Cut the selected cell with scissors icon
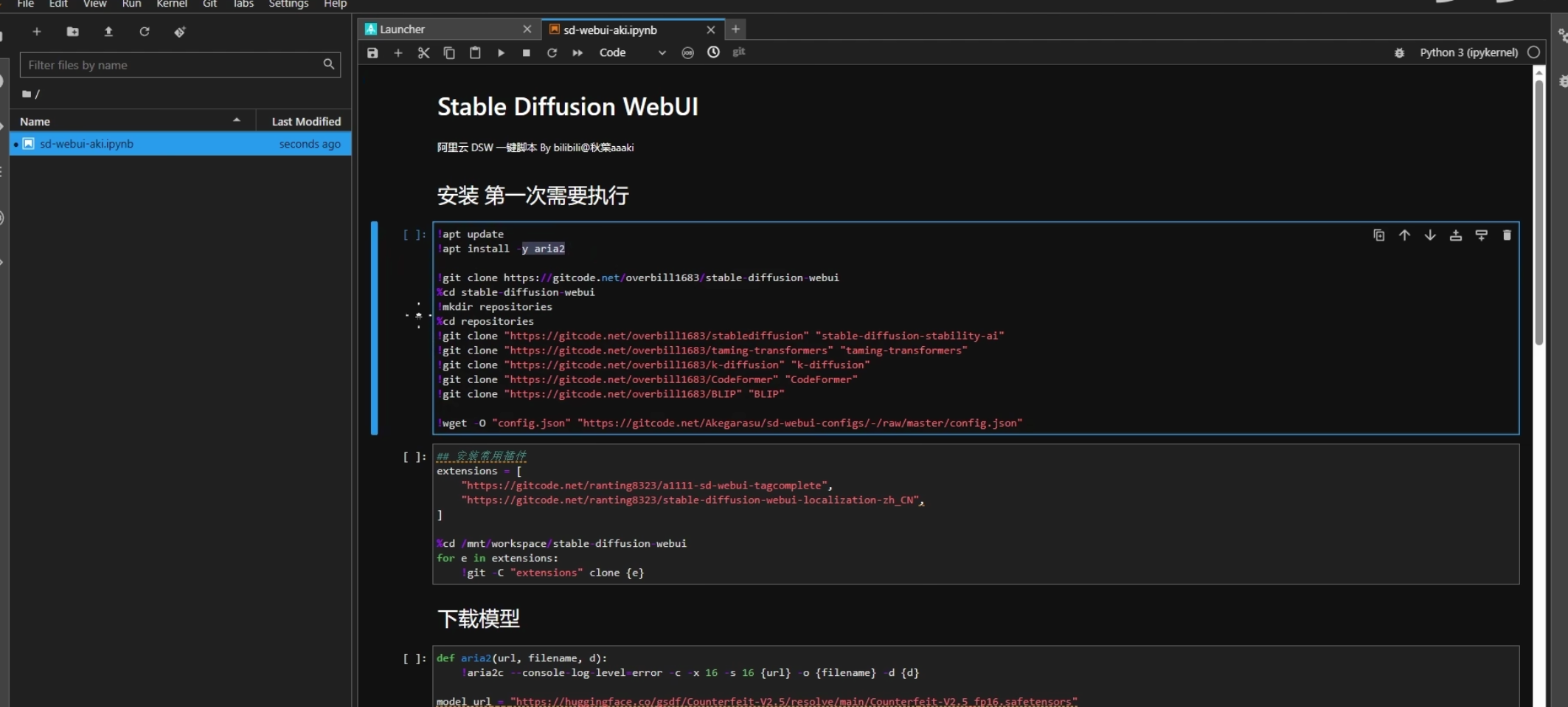This screenshot has width=1568, height=707. (x=423, y=52)
